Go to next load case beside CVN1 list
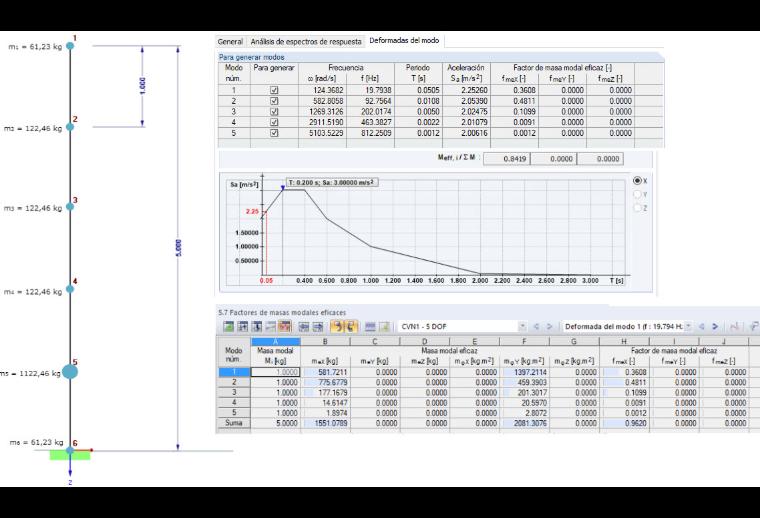The height and width of the screenshot is (518, 760). coord(549,327)
